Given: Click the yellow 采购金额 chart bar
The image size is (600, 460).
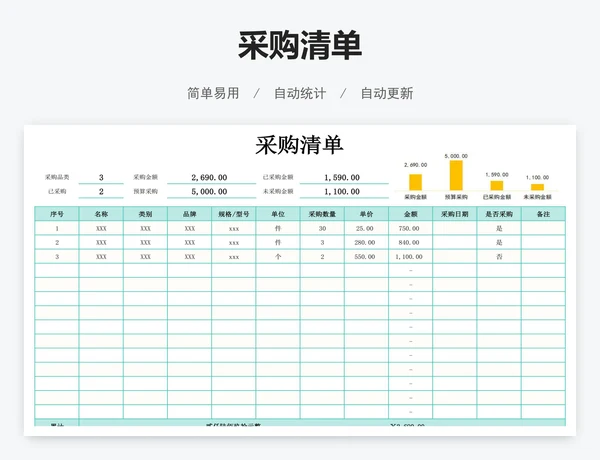Looking at the screenshot, I should click(416, 182).
